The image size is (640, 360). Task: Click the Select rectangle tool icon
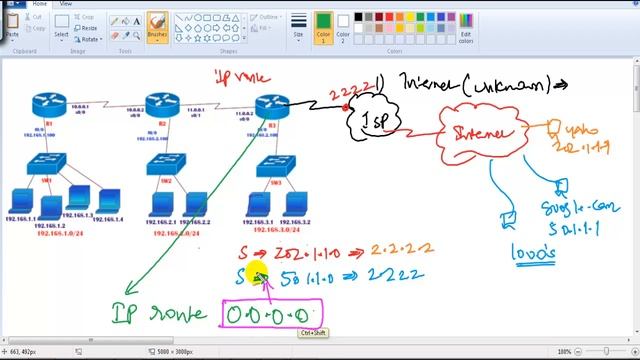pyautogui.click(x=62, y=21)
